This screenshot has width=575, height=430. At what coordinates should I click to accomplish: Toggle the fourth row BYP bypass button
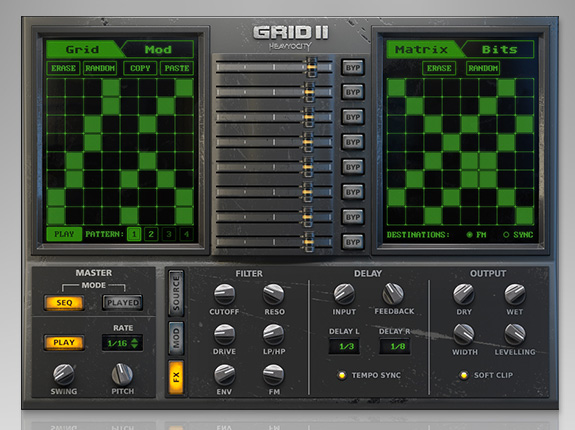353,142
